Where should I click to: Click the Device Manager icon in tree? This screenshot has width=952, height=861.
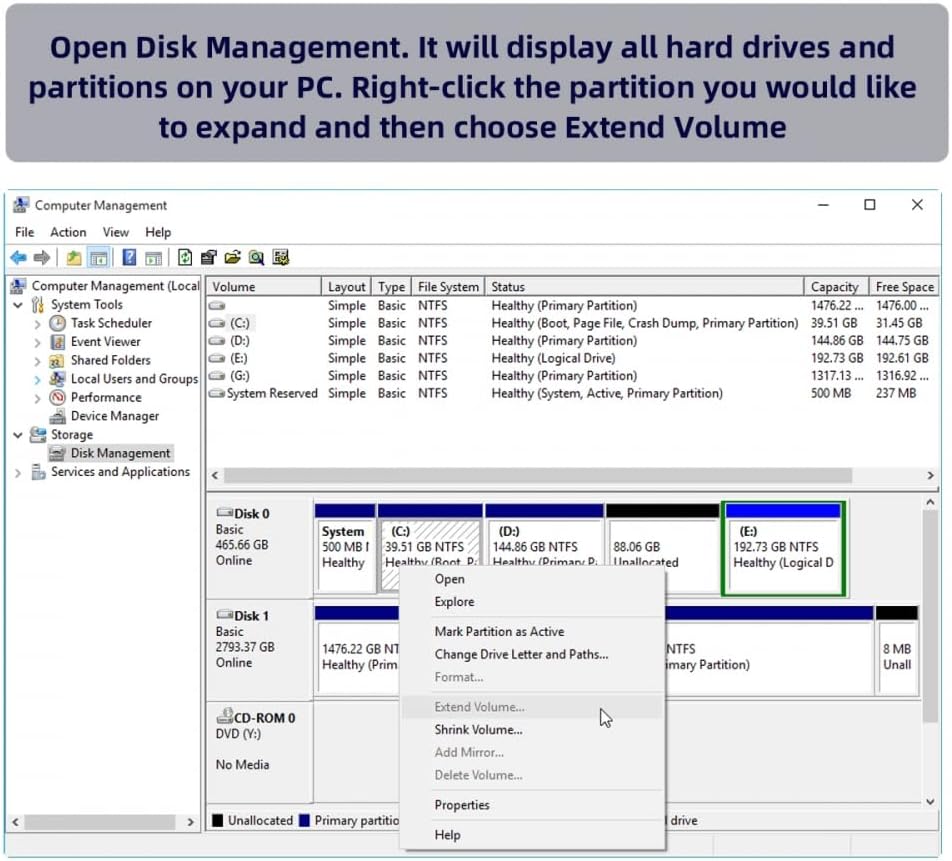click(x=58, y=416)
